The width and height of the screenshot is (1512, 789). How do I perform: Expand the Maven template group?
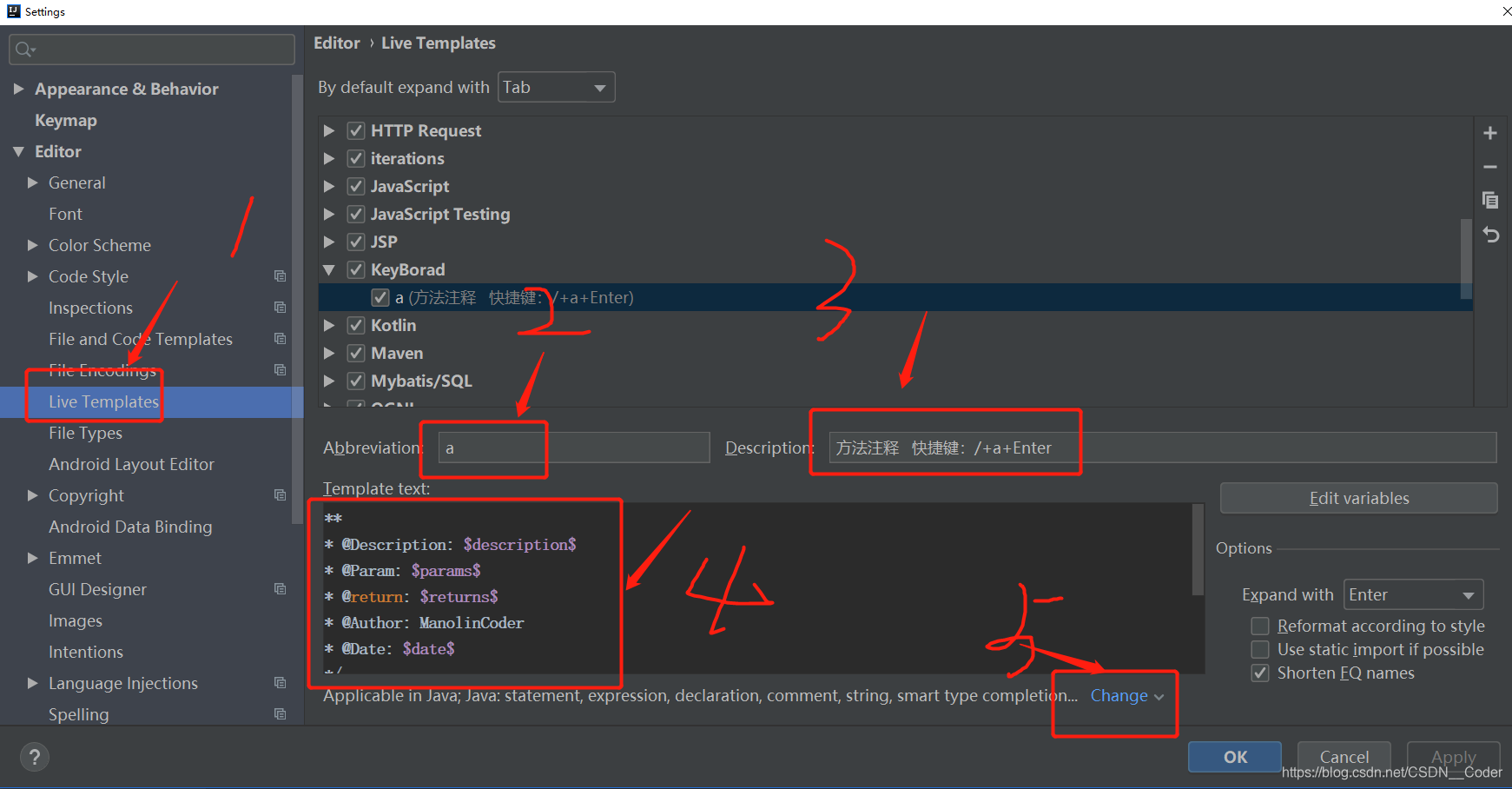pyautogui.click(x=329, y=353)
